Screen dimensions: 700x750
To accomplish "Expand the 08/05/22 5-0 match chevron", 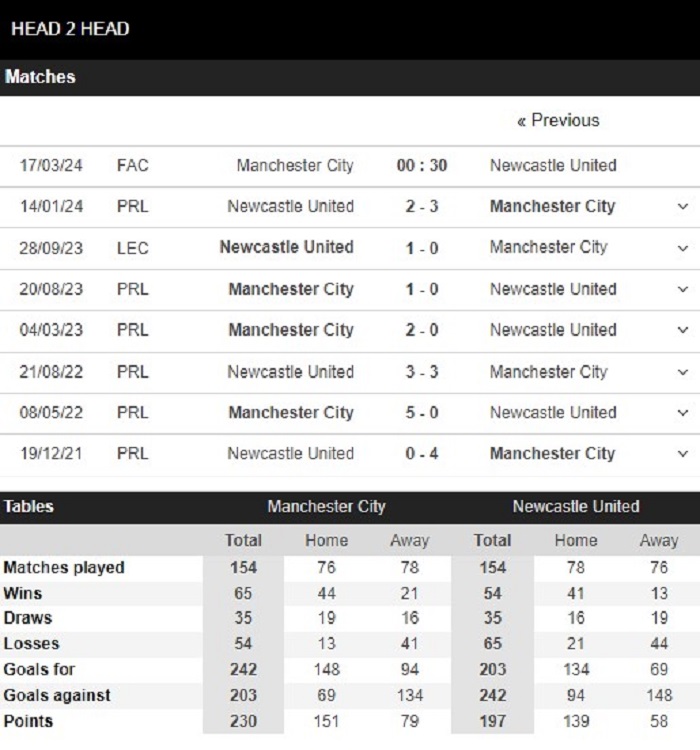I will point(683,413).
